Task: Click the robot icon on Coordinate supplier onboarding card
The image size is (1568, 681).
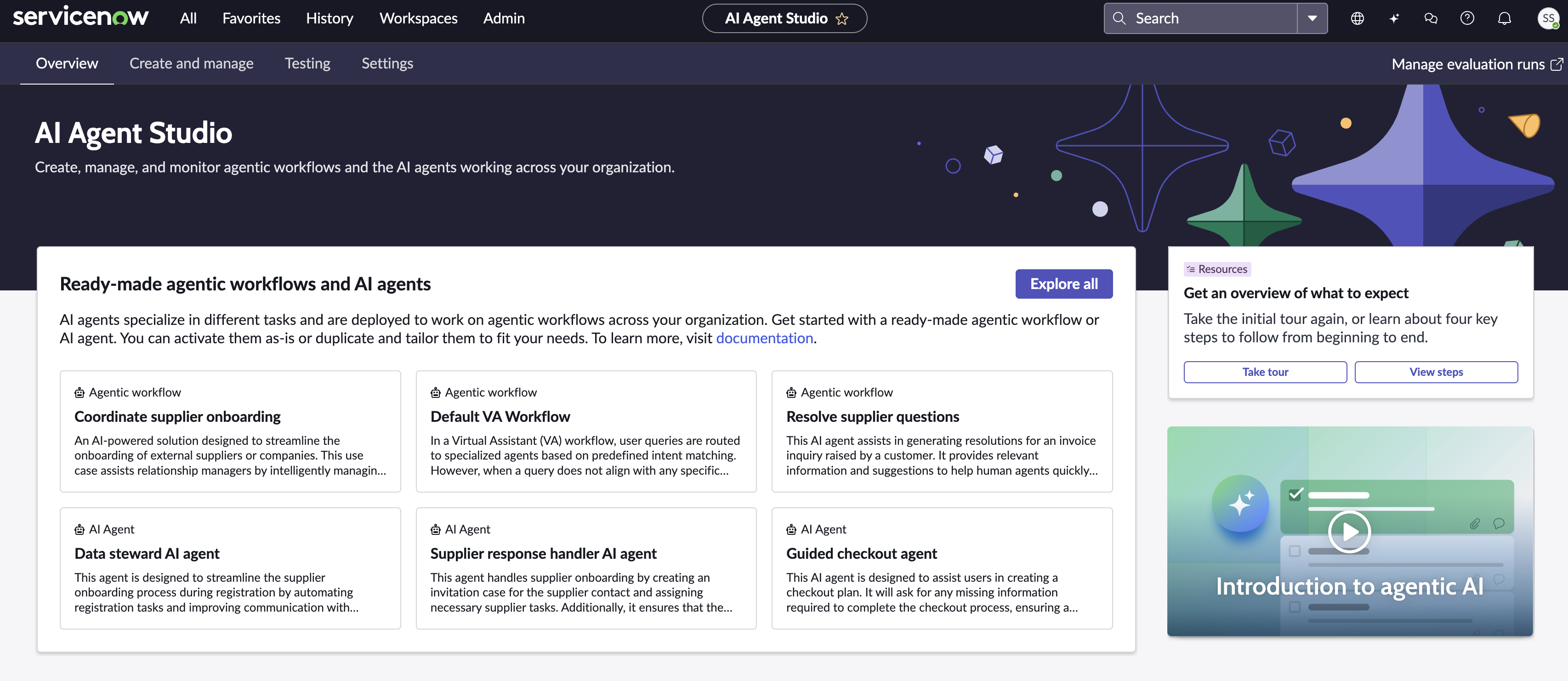Action: tap(79, 392)
